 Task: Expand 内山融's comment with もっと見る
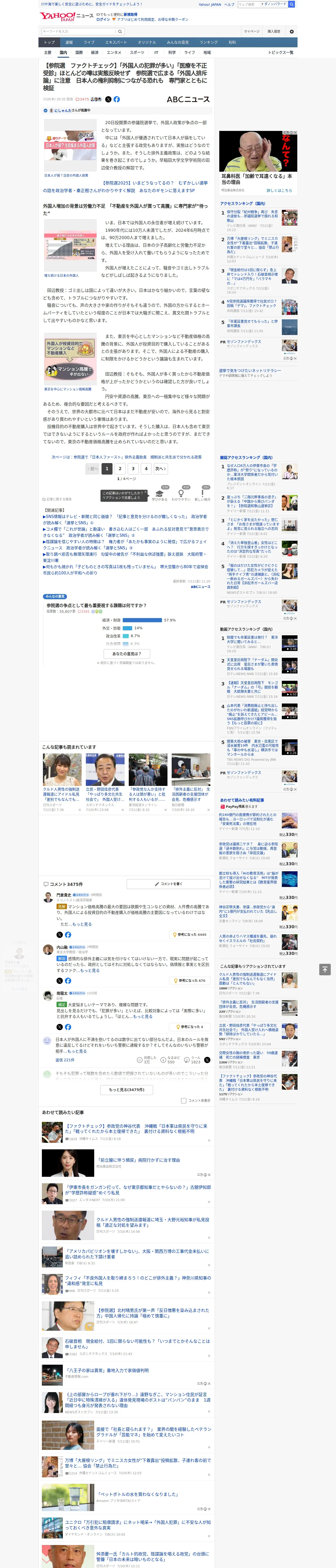90,970
